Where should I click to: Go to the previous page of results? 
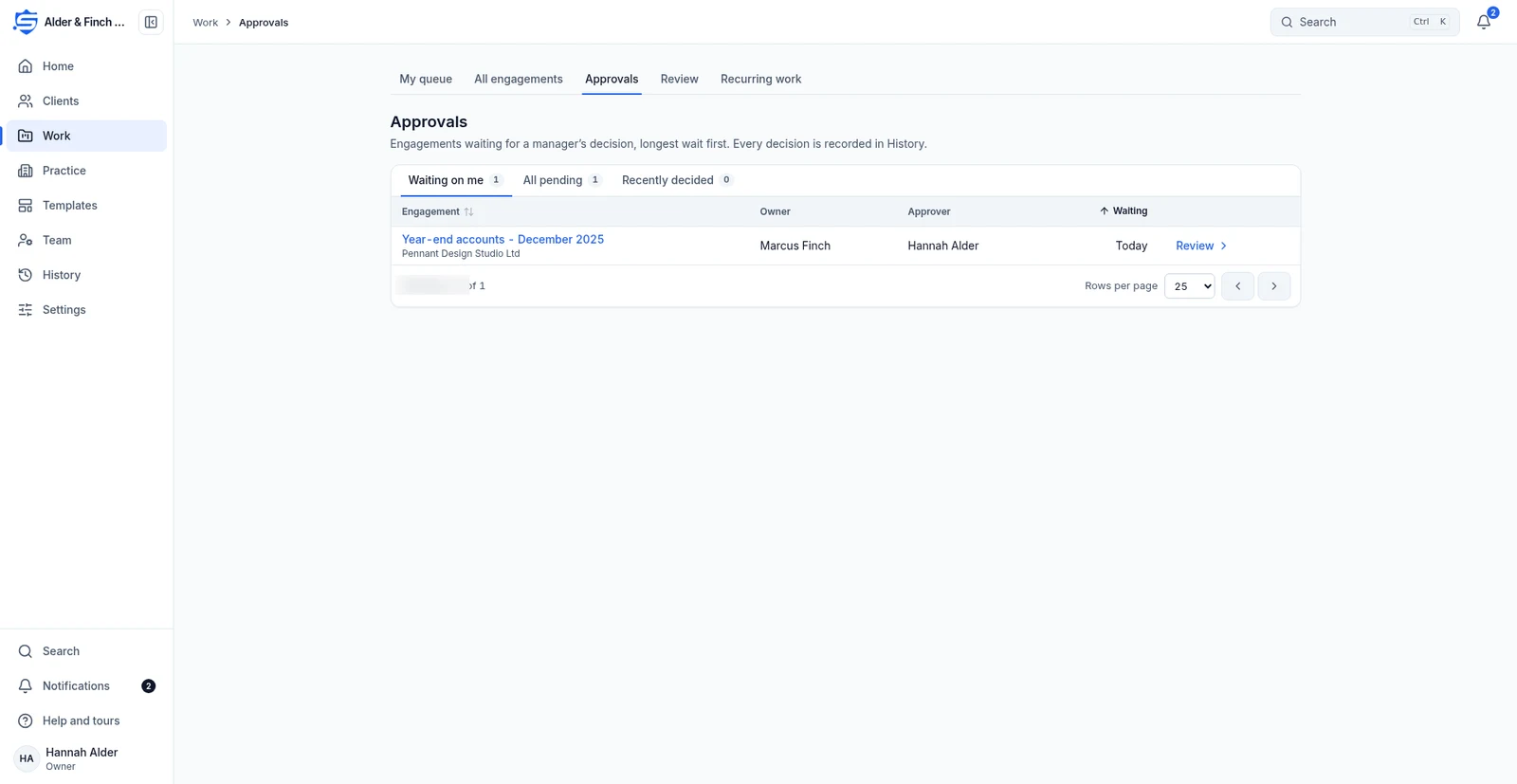coord(1237,286)
